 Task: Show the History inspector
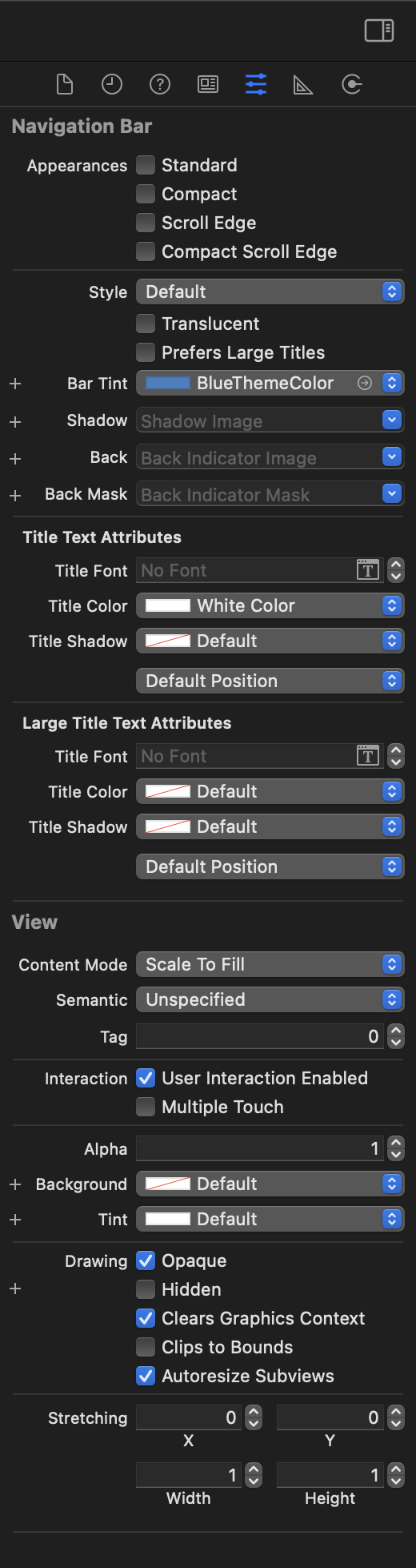click(112, 84)
